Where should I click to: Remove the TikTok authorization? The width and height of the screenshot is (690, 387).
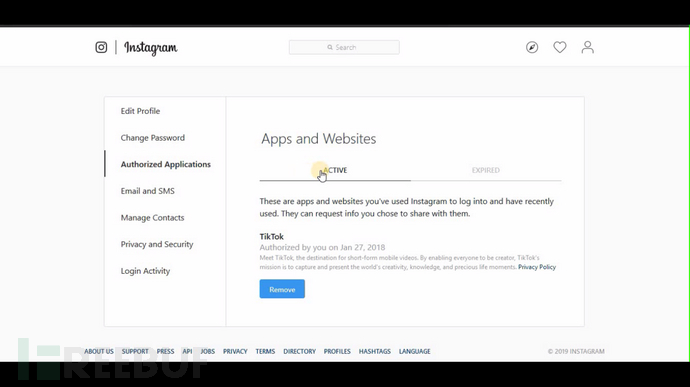coord(282,289)
